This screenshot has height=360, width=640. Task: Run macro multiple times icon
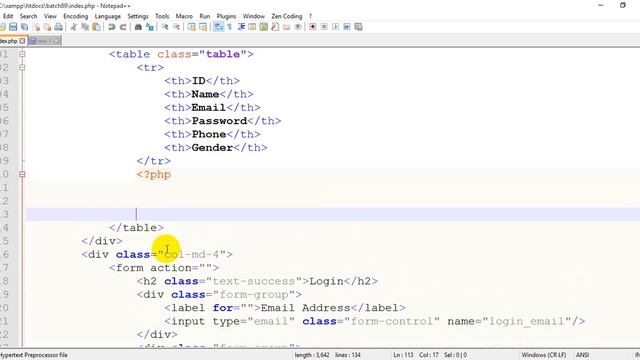(347, 27)
